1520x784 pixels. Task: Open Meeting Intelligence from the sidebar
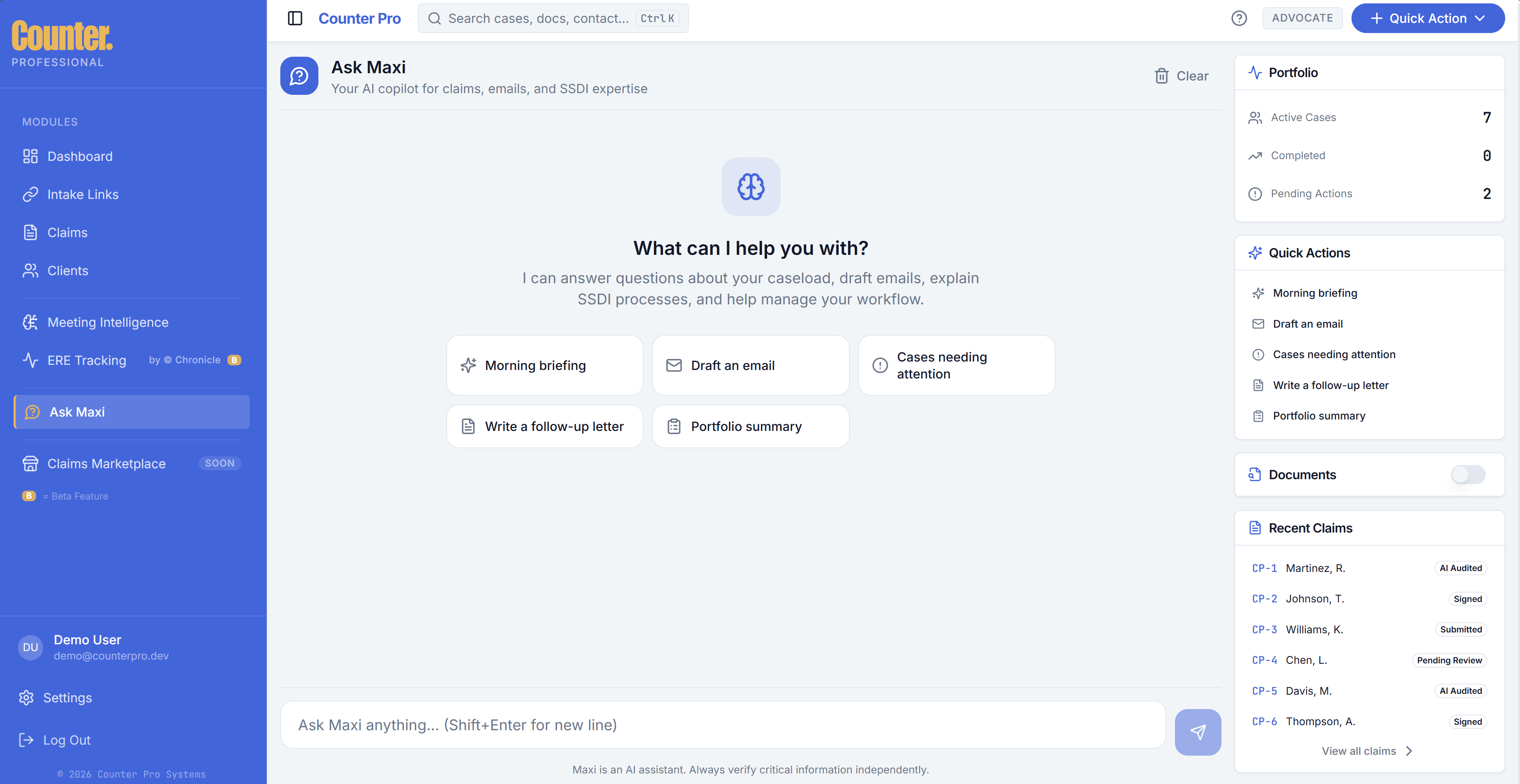tap(108, 322)
